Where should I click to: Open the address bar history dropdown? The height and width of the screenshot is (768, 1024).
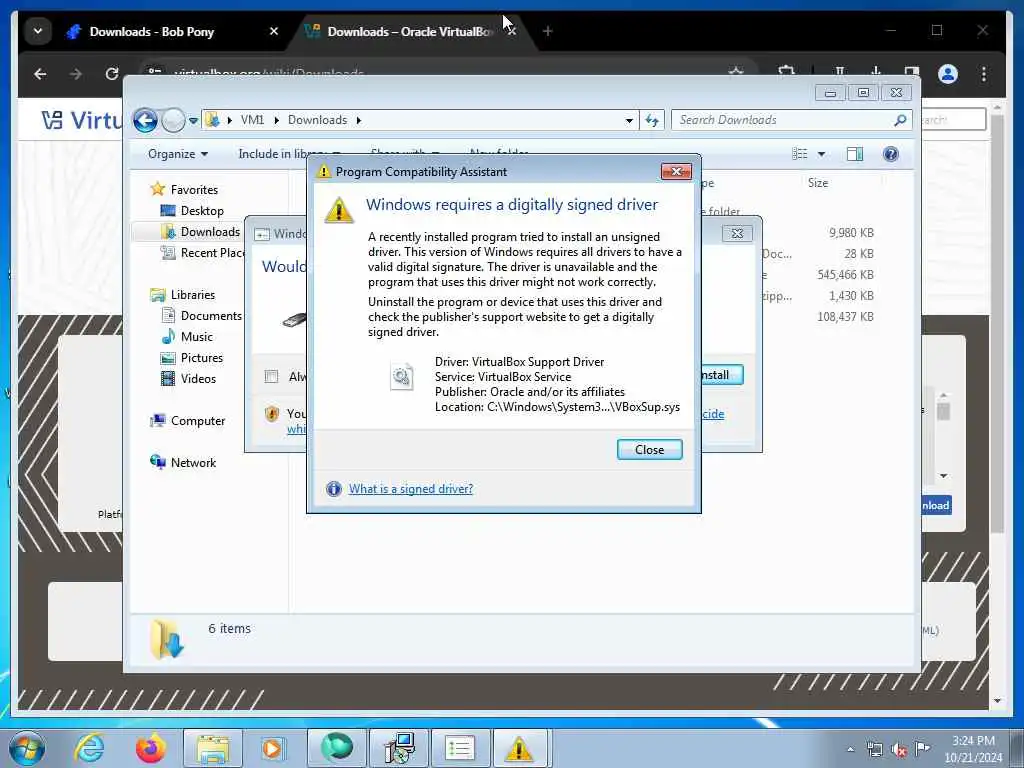629,120
